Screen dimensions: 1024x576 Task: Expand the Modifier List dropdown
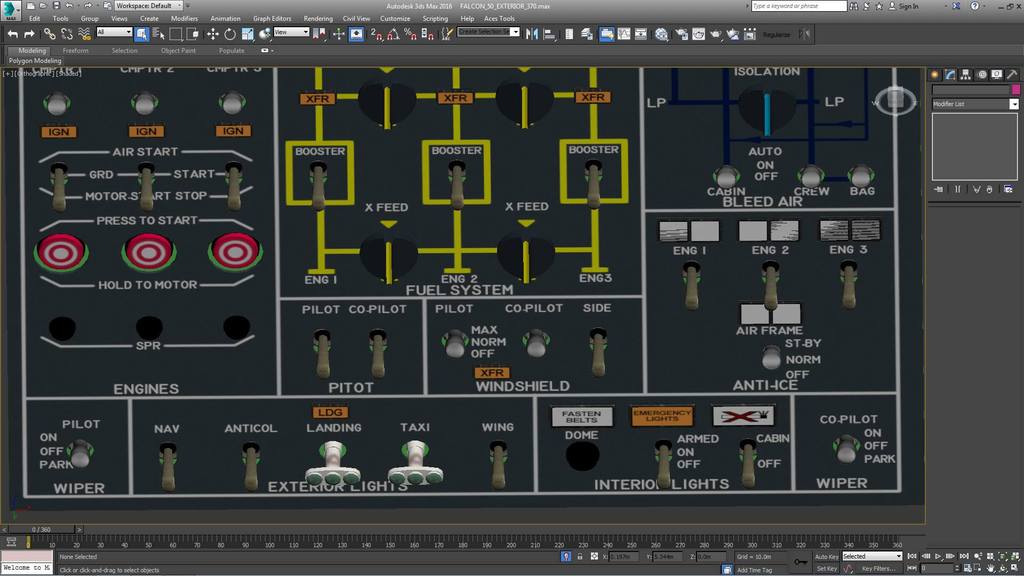point(1013,104)
